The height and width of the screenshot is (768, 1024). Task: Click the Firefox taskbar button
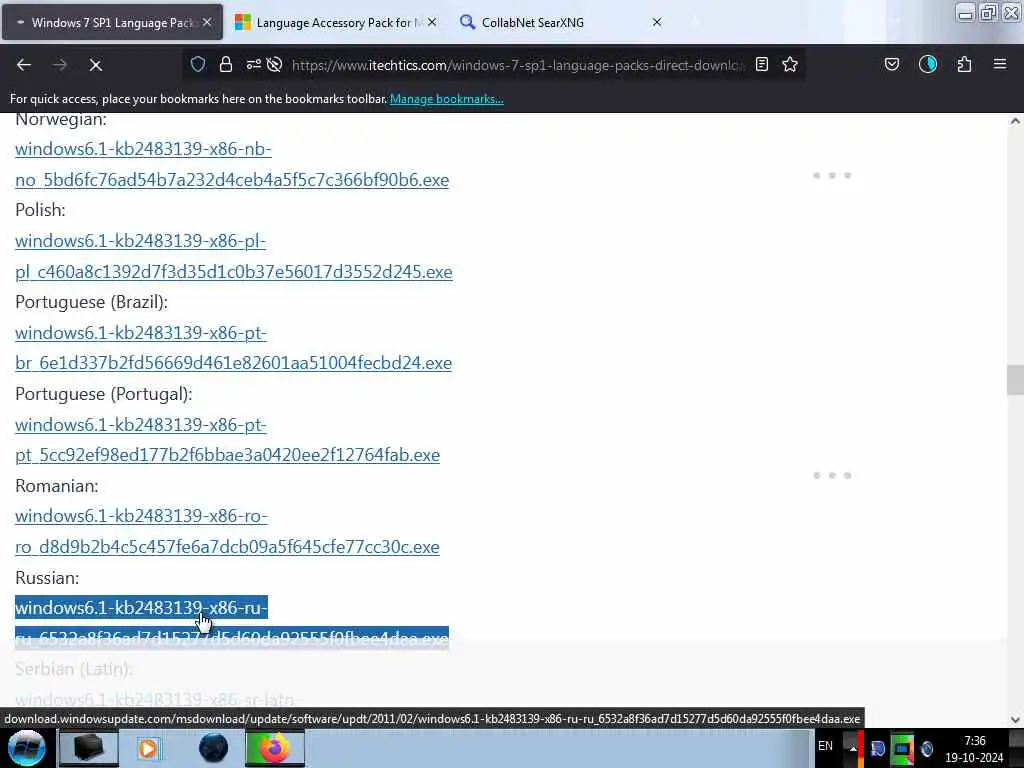click(275, 748)
